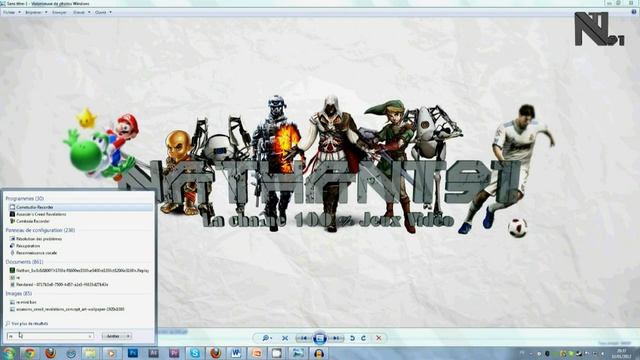Open the document named re
The height and width of the screenshot is (360, 640).
pos(80,278)
